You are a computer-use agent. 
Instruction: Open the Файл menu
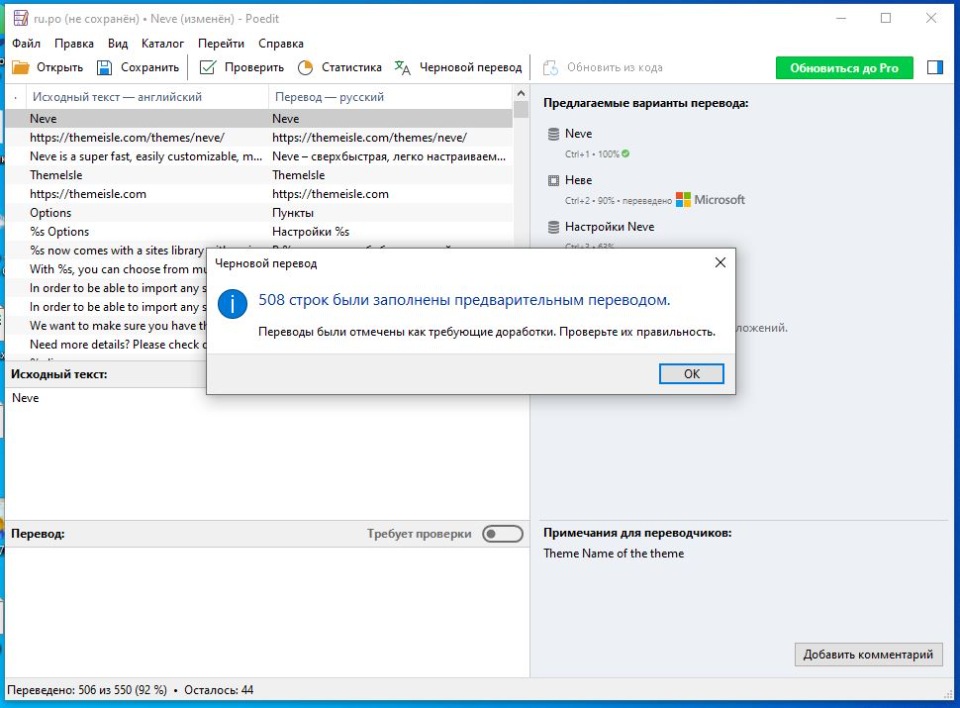(26, 44)
